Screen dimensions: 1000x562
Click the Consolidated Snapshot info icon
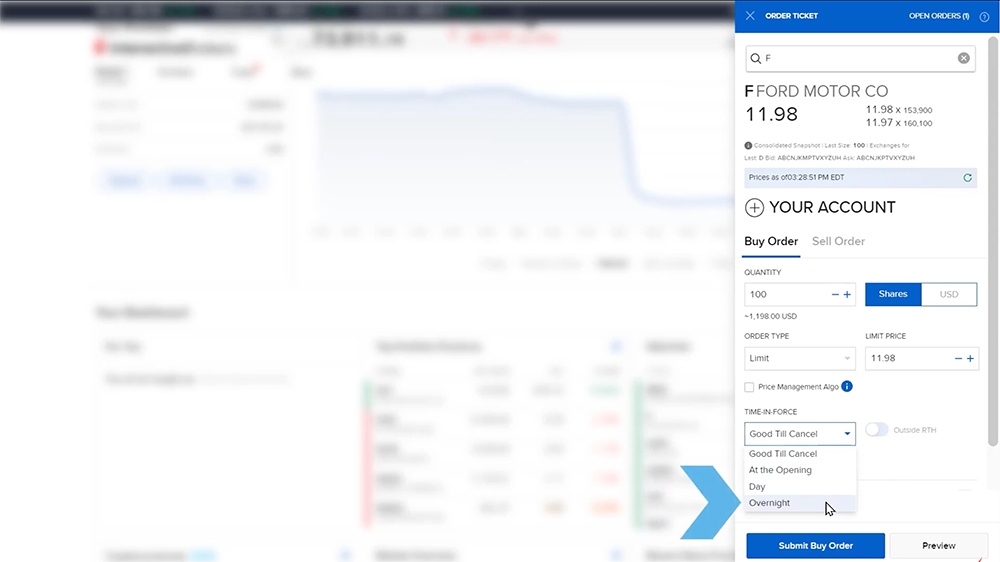(749, 146)
